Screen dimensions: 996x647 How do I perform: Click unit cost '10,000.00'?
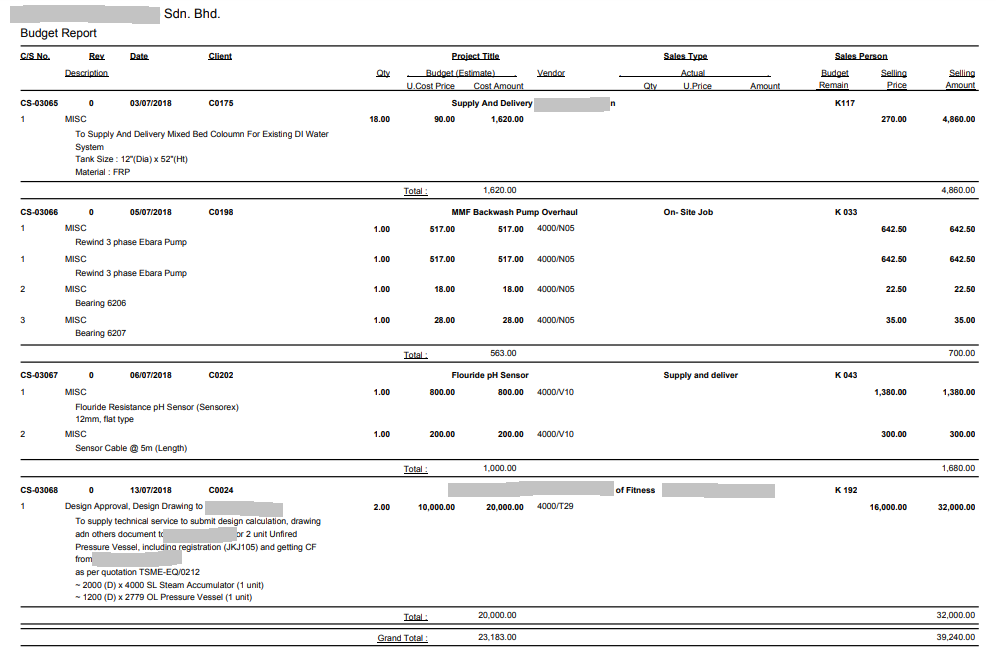click(436, 507)
